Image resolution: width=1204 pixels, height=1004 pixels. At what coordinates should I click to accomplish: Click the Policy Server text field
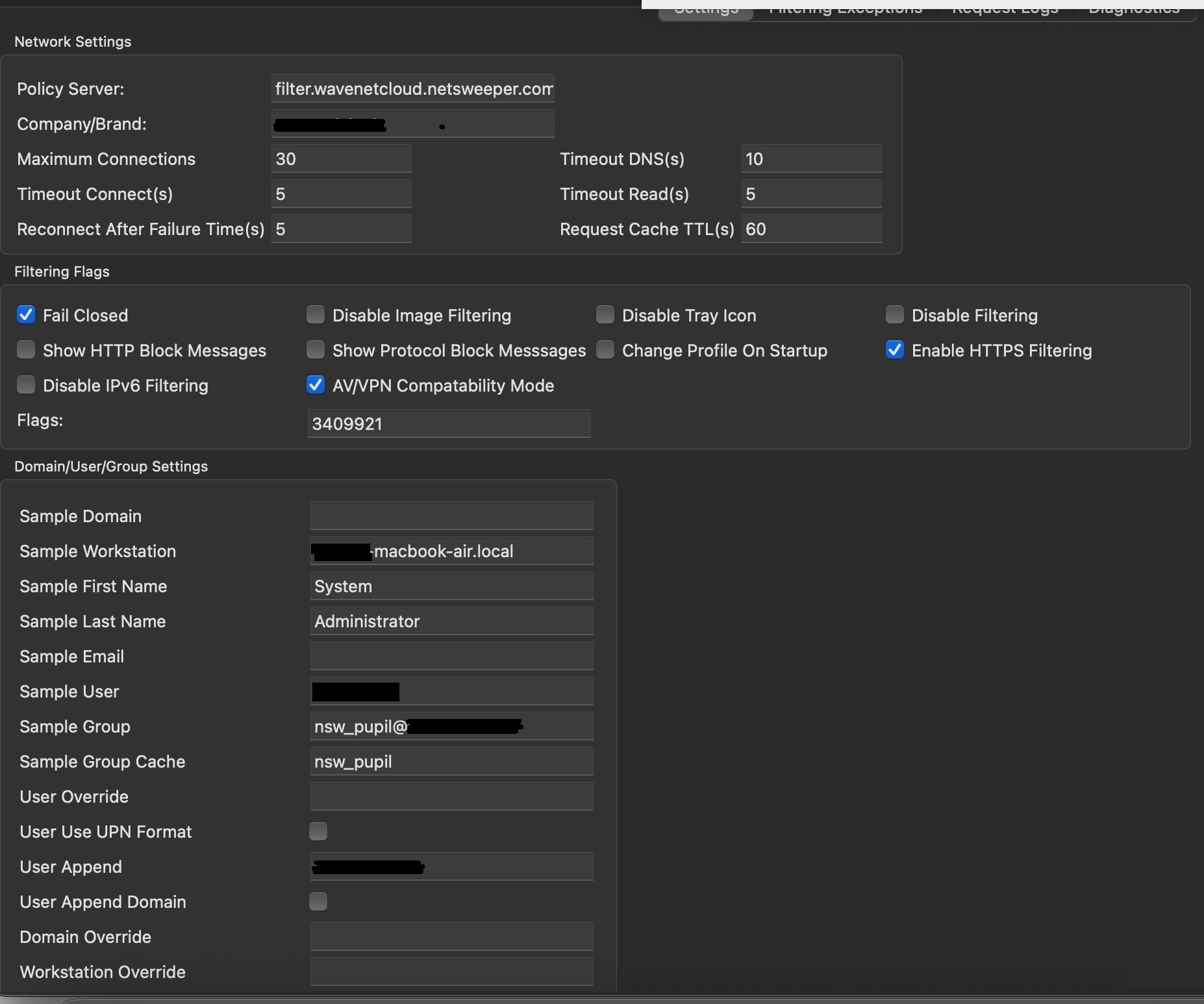pos(413,89)
